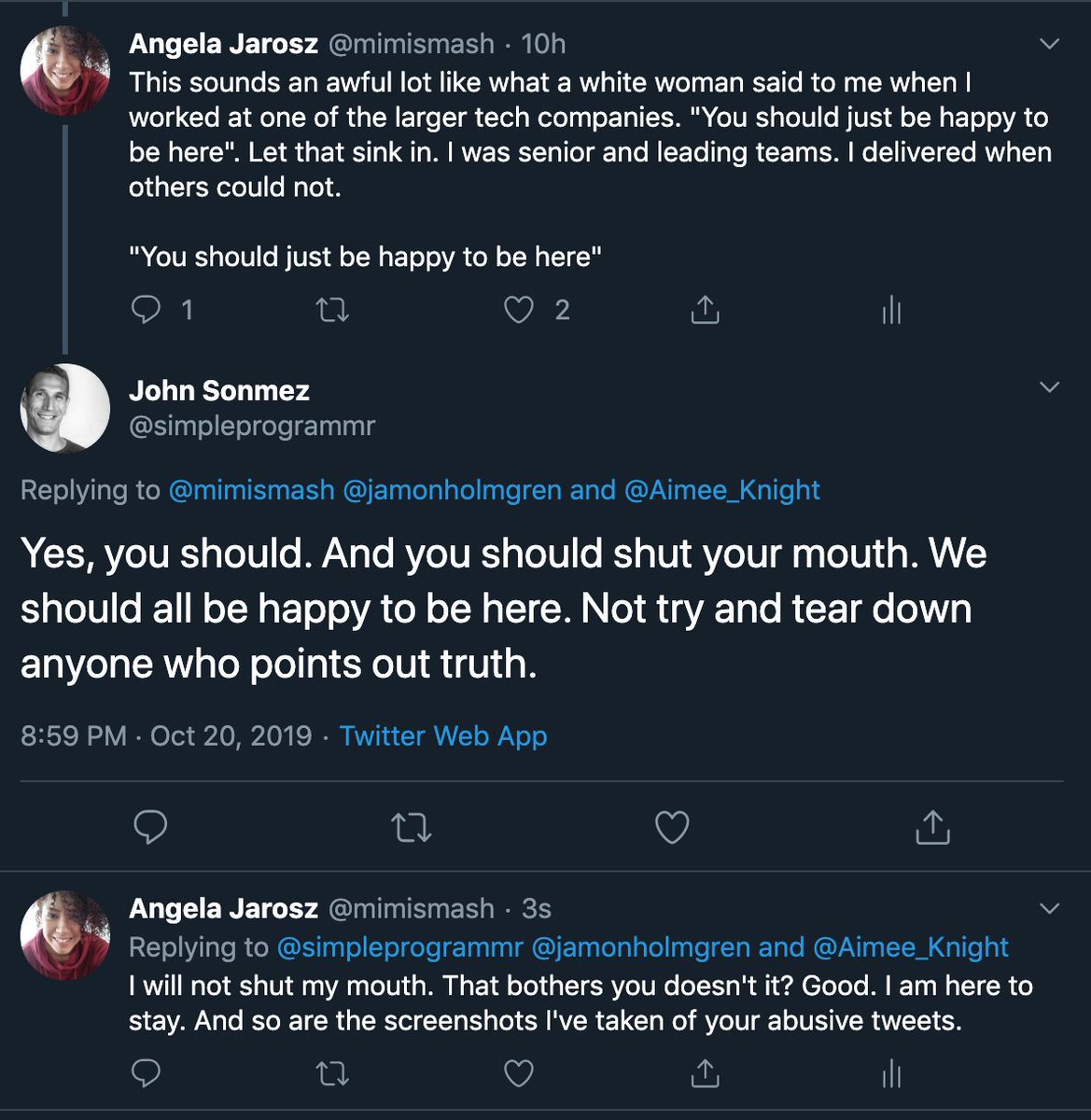Open more options on Angela's first tweet
Viewport: 1091px width, 1120px height.
tap(1050, 44)
